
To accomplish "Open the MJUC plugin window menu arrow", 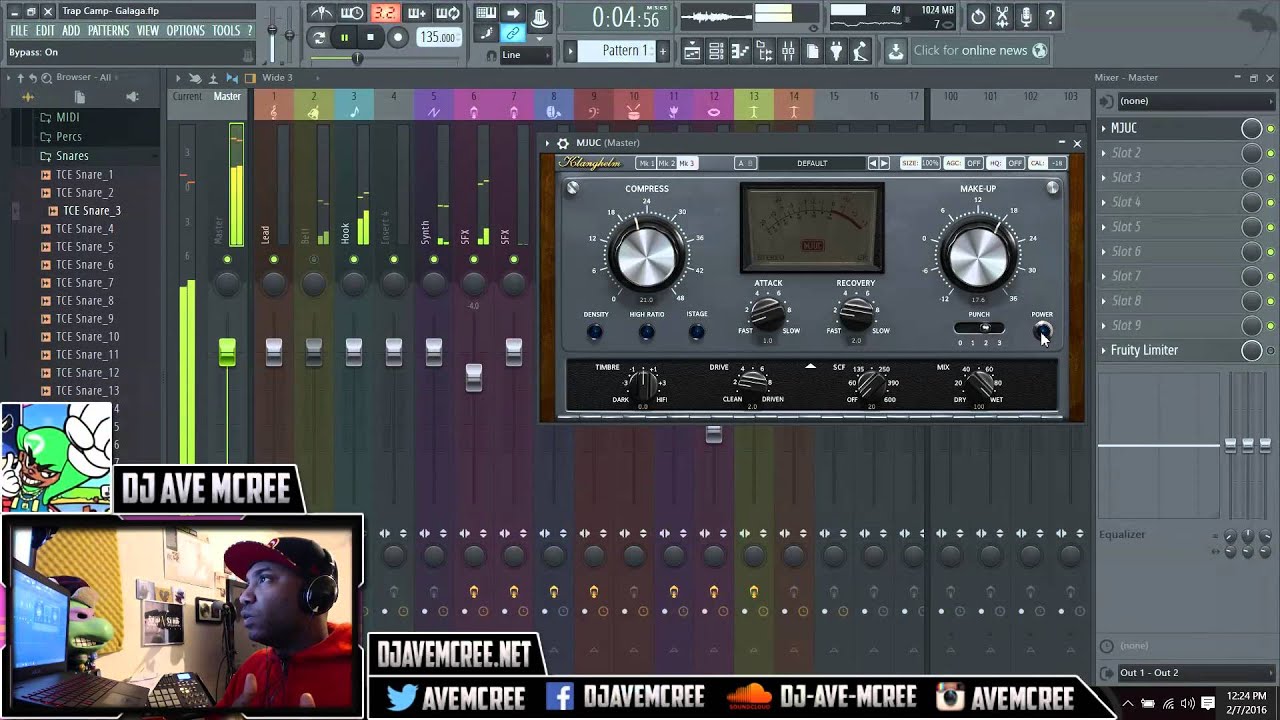I will 547,143.
